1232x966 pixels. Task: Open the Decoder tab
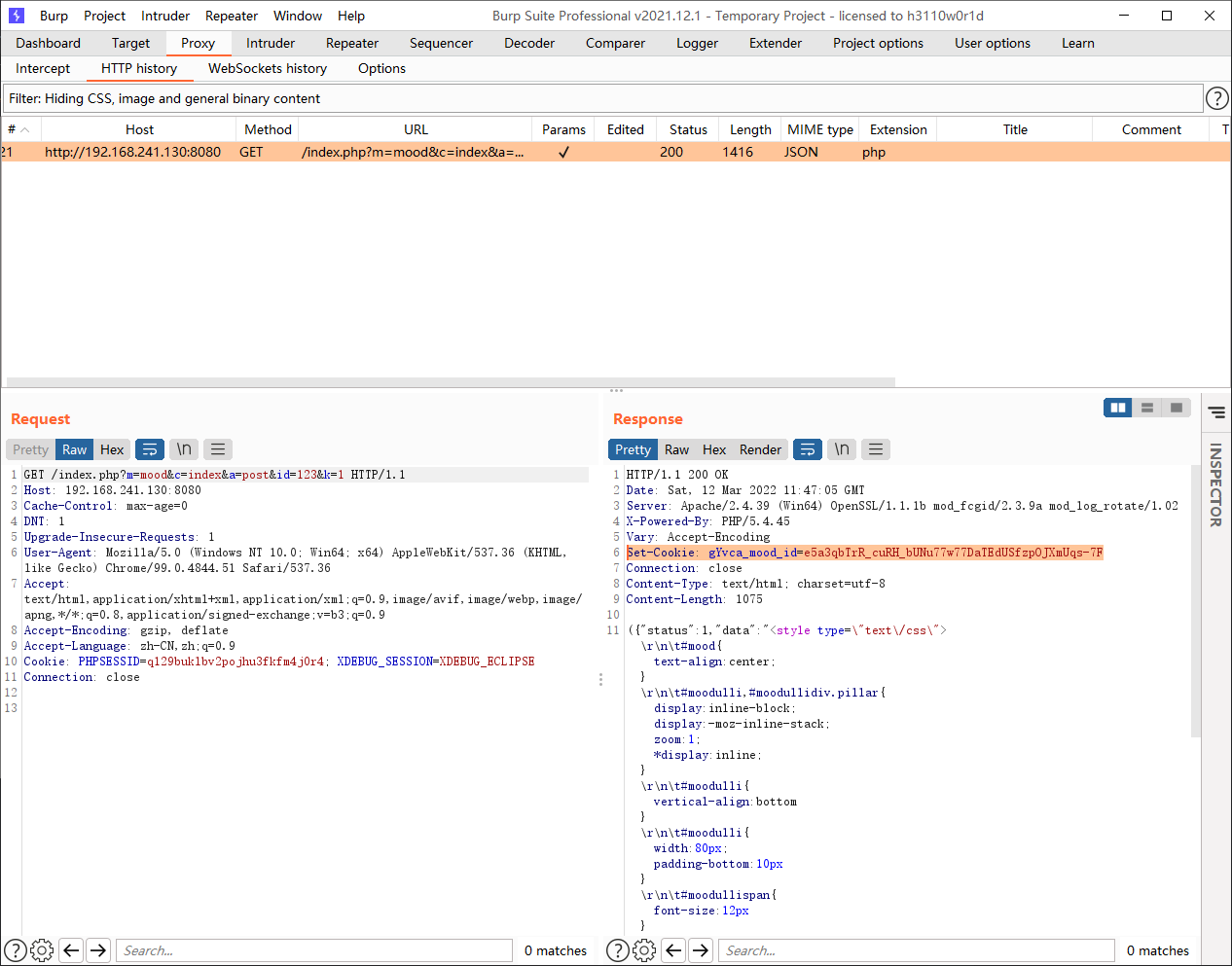pos(529,43)
